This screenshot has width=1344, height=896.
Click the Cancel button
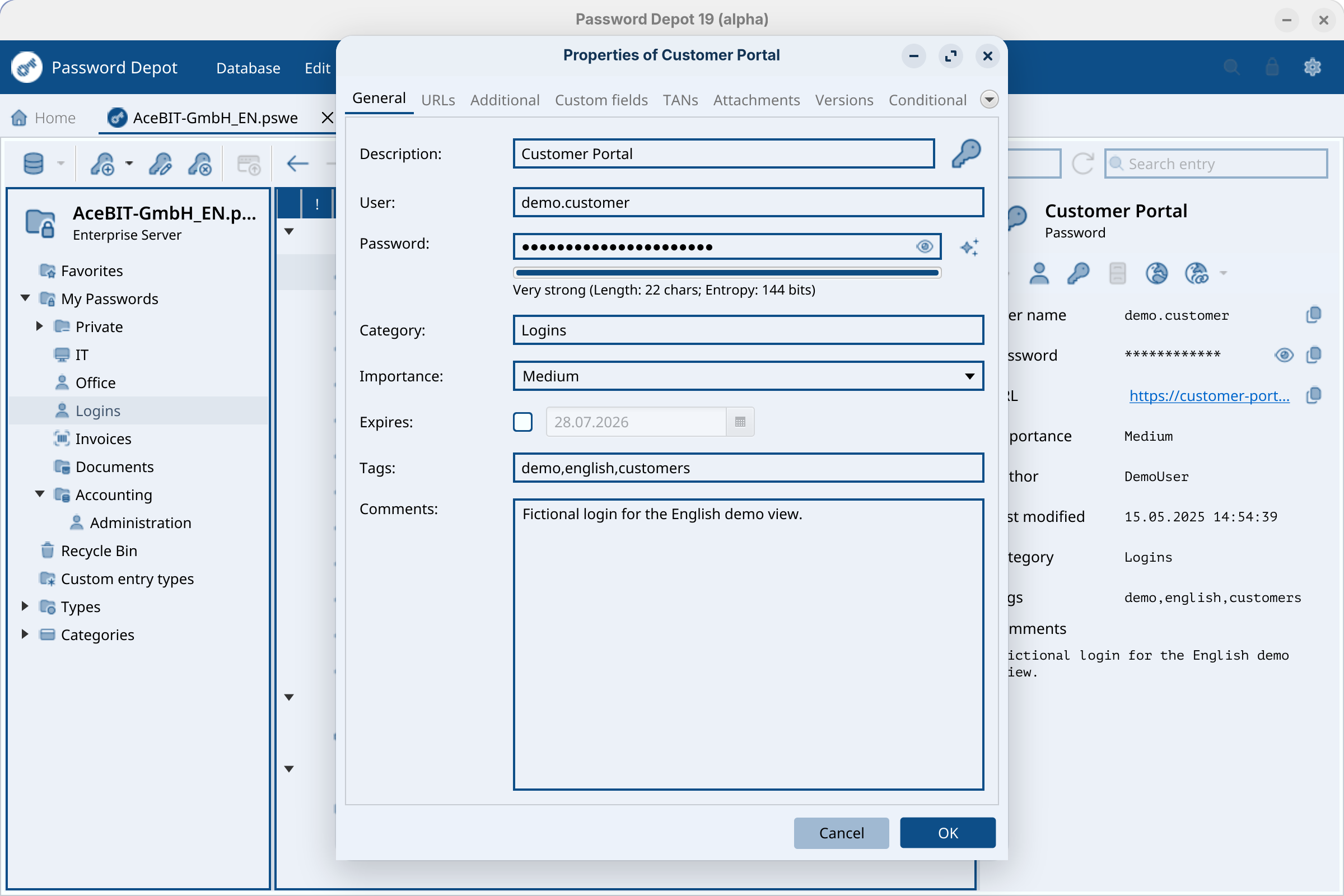841,833
